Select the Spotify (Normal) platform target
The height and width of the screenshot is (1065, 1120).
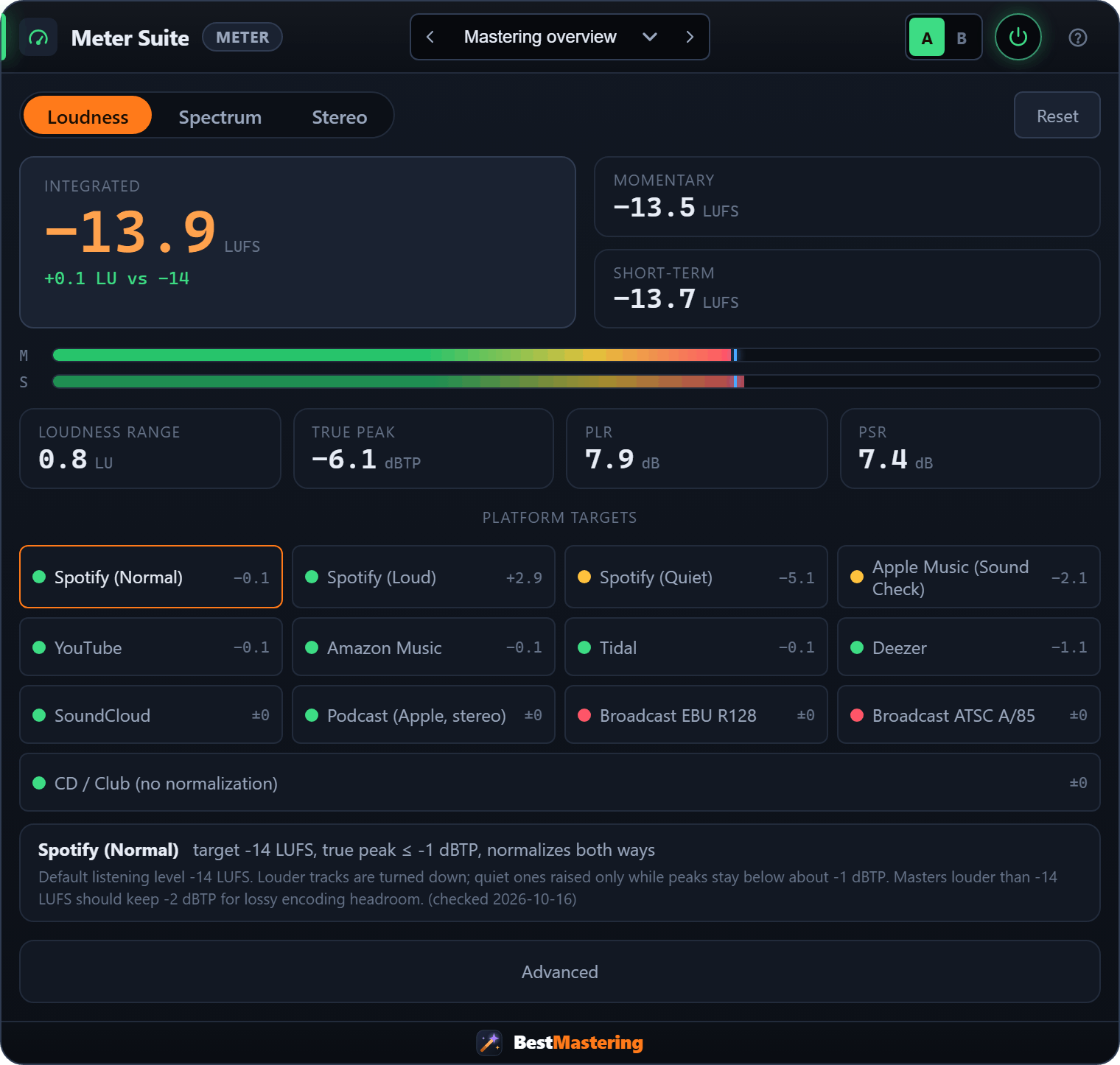[x=151, y=577]
